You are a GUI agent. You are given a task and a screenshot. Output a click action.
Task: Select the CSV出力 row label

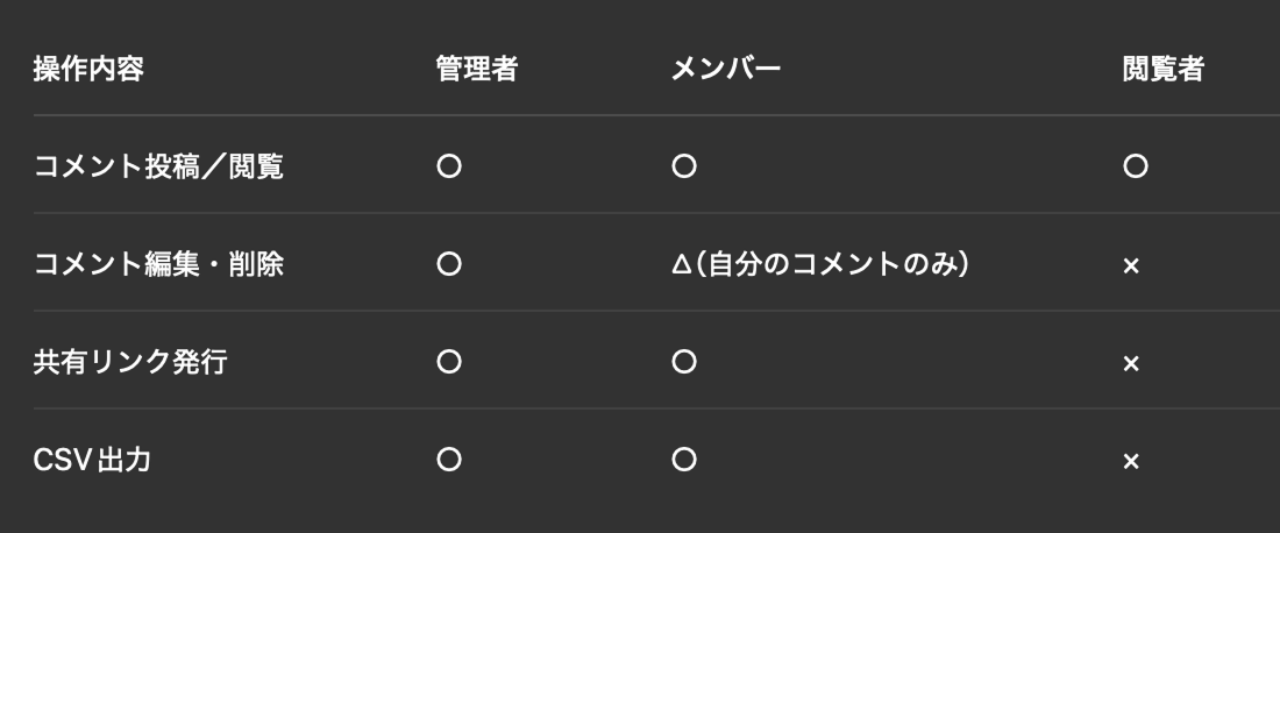[x=92, y=460]
